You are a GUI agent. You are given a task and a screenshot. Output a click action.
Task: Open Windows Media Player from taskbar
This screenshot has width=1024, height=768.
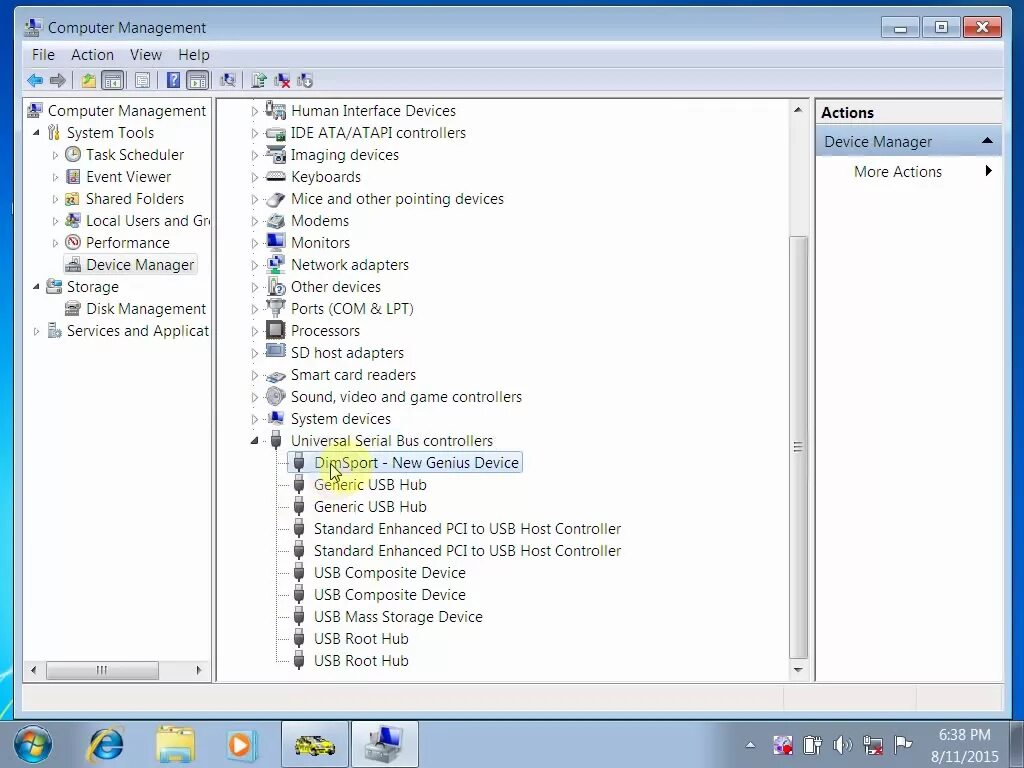coord(240,744)
